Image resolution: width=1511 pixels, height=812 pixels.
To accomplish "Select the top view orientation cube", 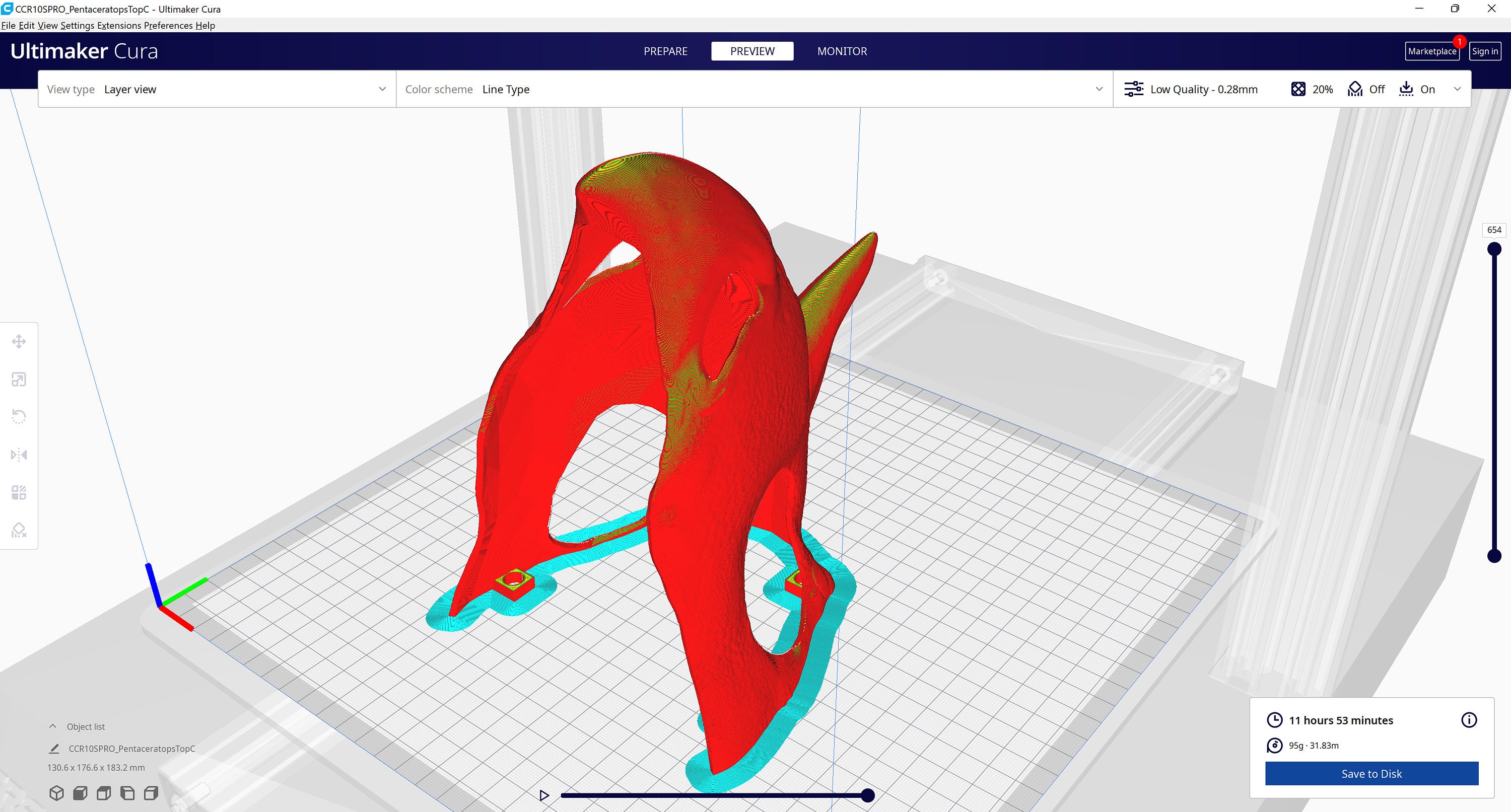I will coord(104,793).
